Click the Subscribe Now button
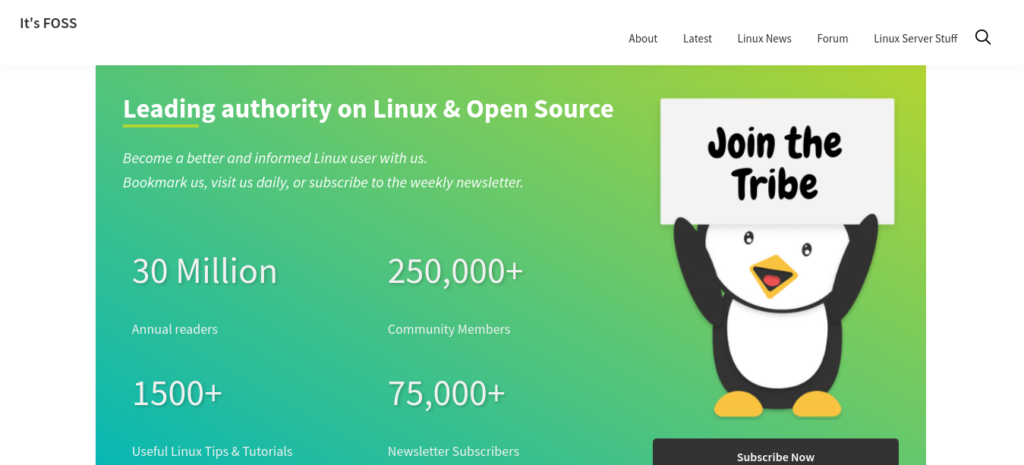The image size is (1024, 465). tap(775, 453)
